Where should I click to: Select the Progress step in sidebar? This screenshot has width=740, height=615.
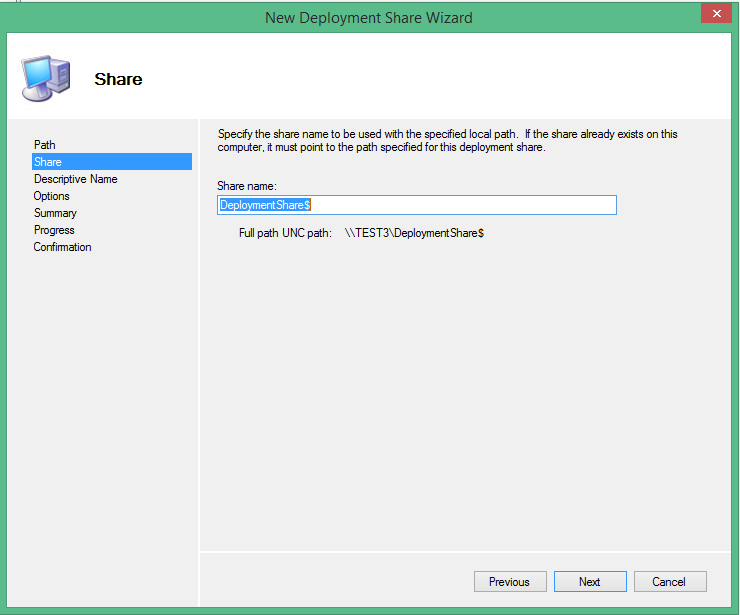point(54,230)
